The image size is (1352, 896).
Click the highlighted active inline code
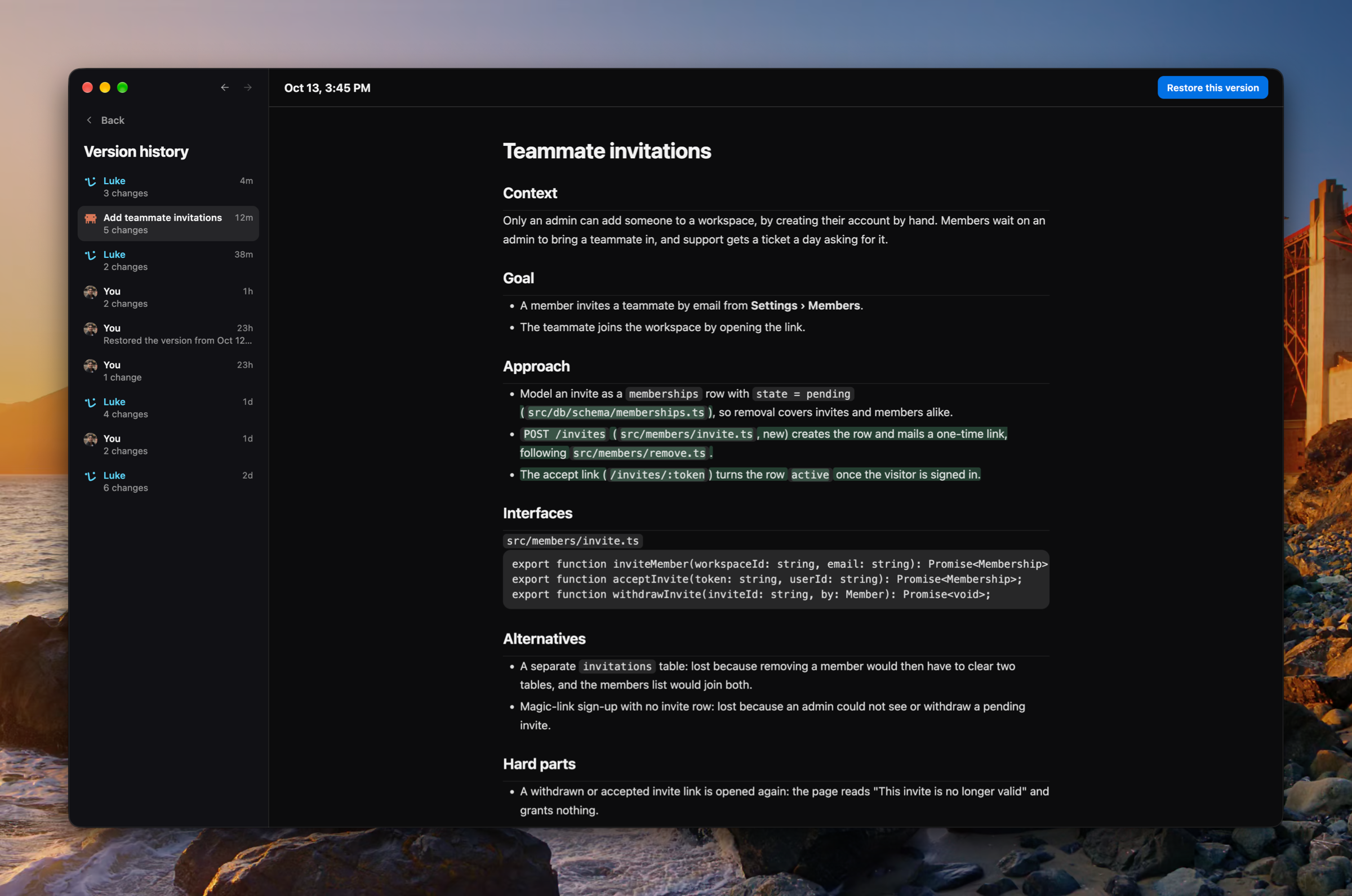point(810,475)
